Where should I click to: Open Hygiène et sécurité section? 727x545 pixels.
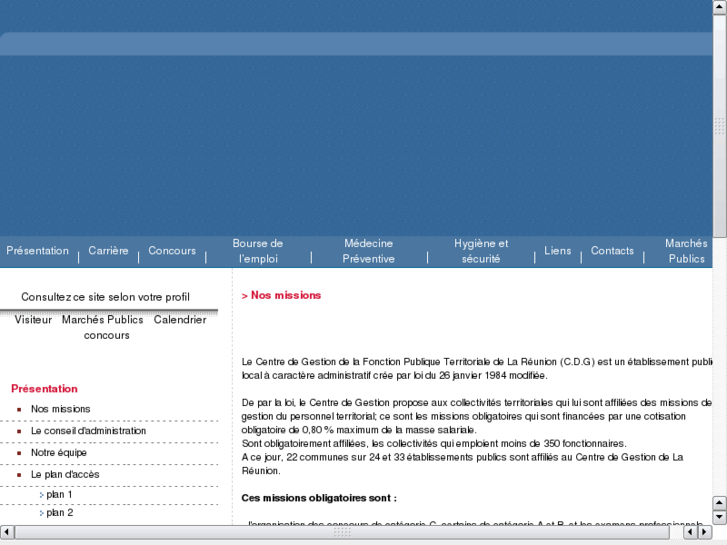[x=481, y=251]
